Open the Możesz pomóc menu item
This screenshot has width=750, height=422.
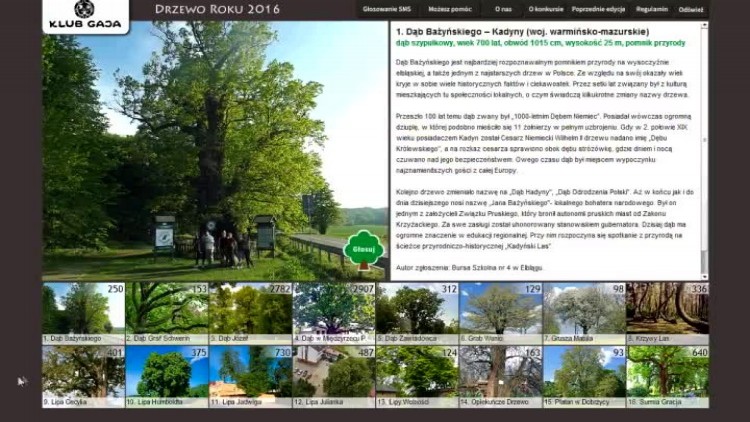[450, 9]
